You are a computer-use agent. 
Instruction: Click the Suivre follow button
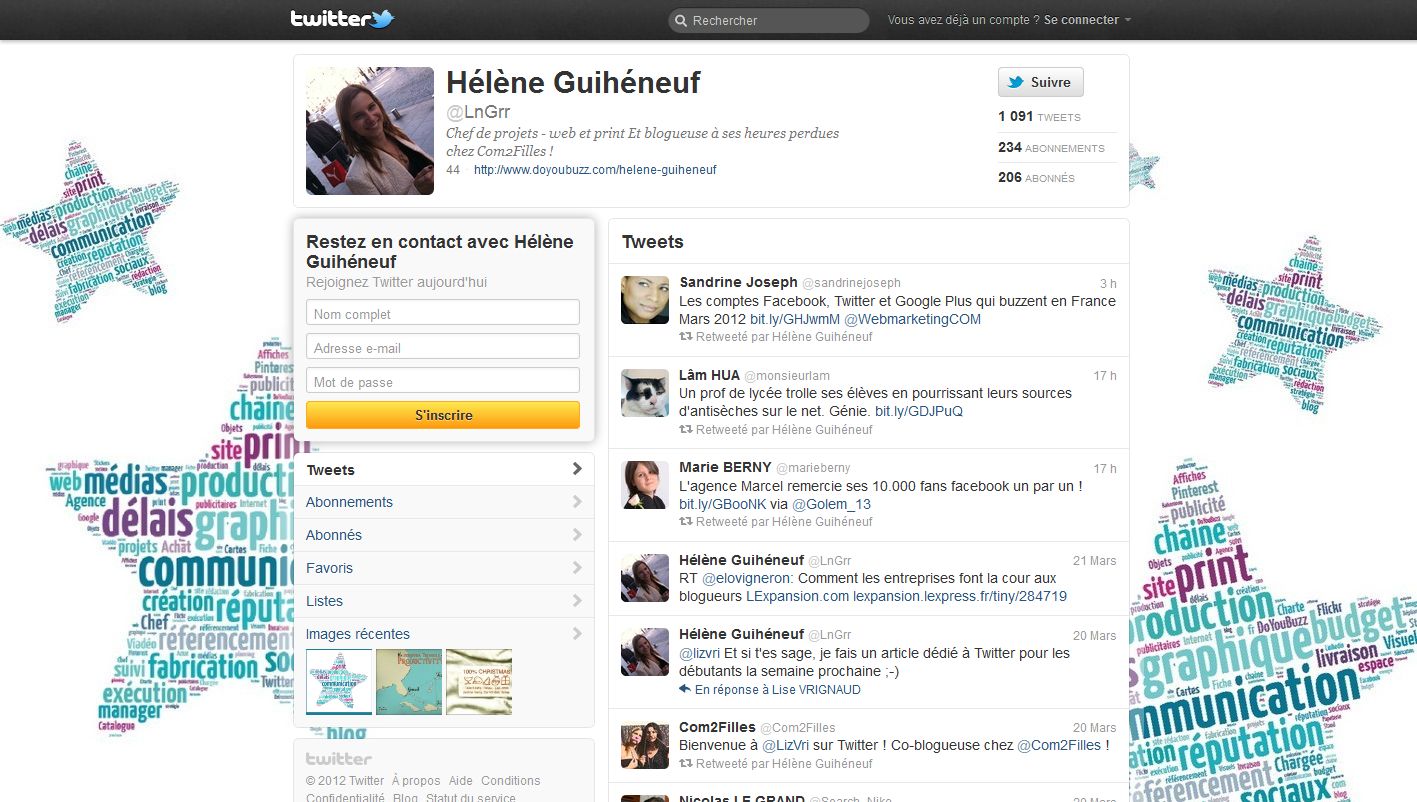(x=1040, y=82)
